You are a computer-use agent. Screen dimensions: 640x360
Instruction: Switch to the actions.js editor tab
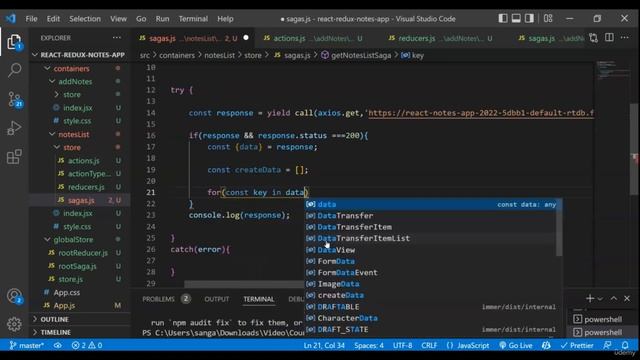(315, 38)
